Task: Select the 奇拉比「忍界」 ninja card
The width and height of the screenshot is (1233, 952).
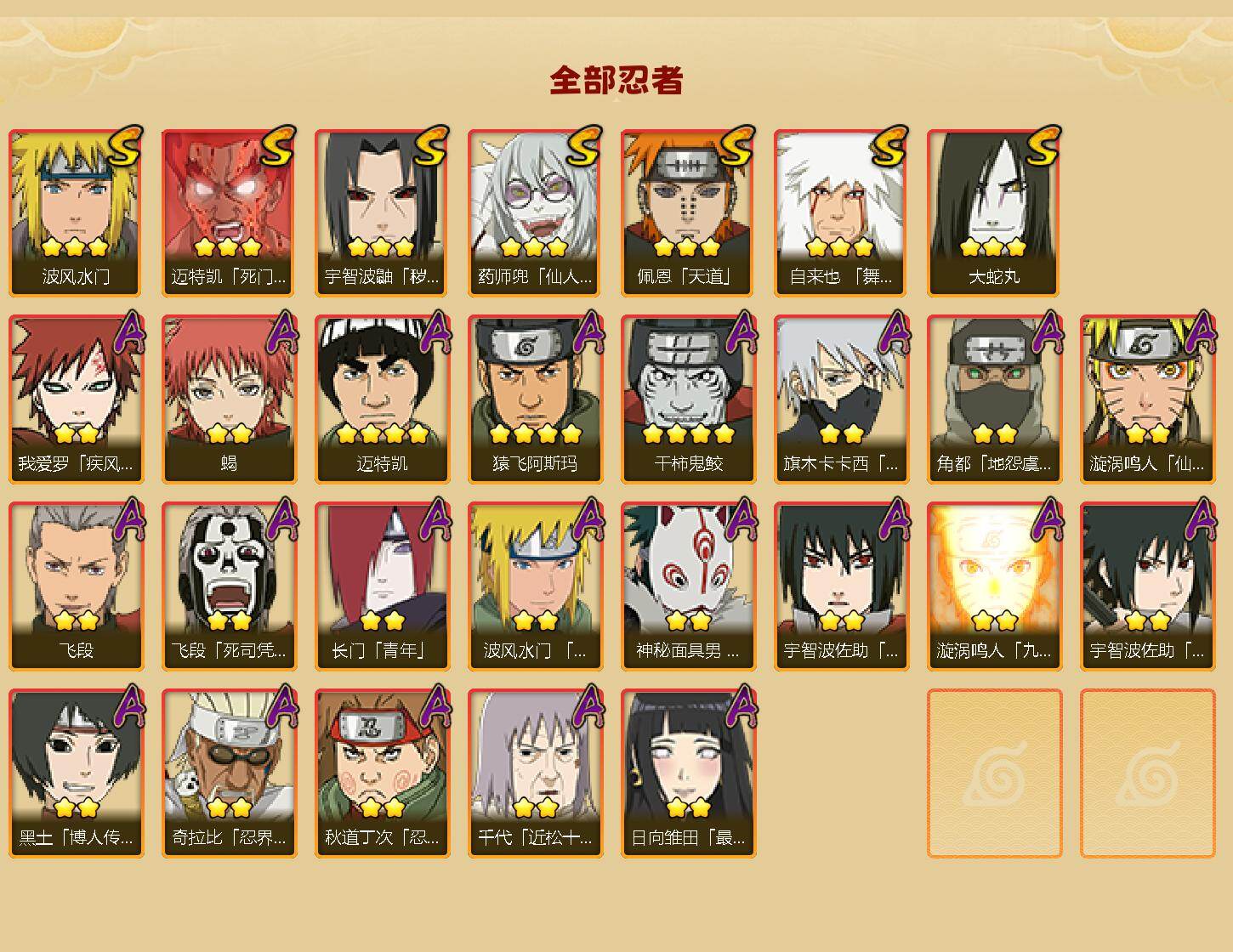Action: pos(229,773)
